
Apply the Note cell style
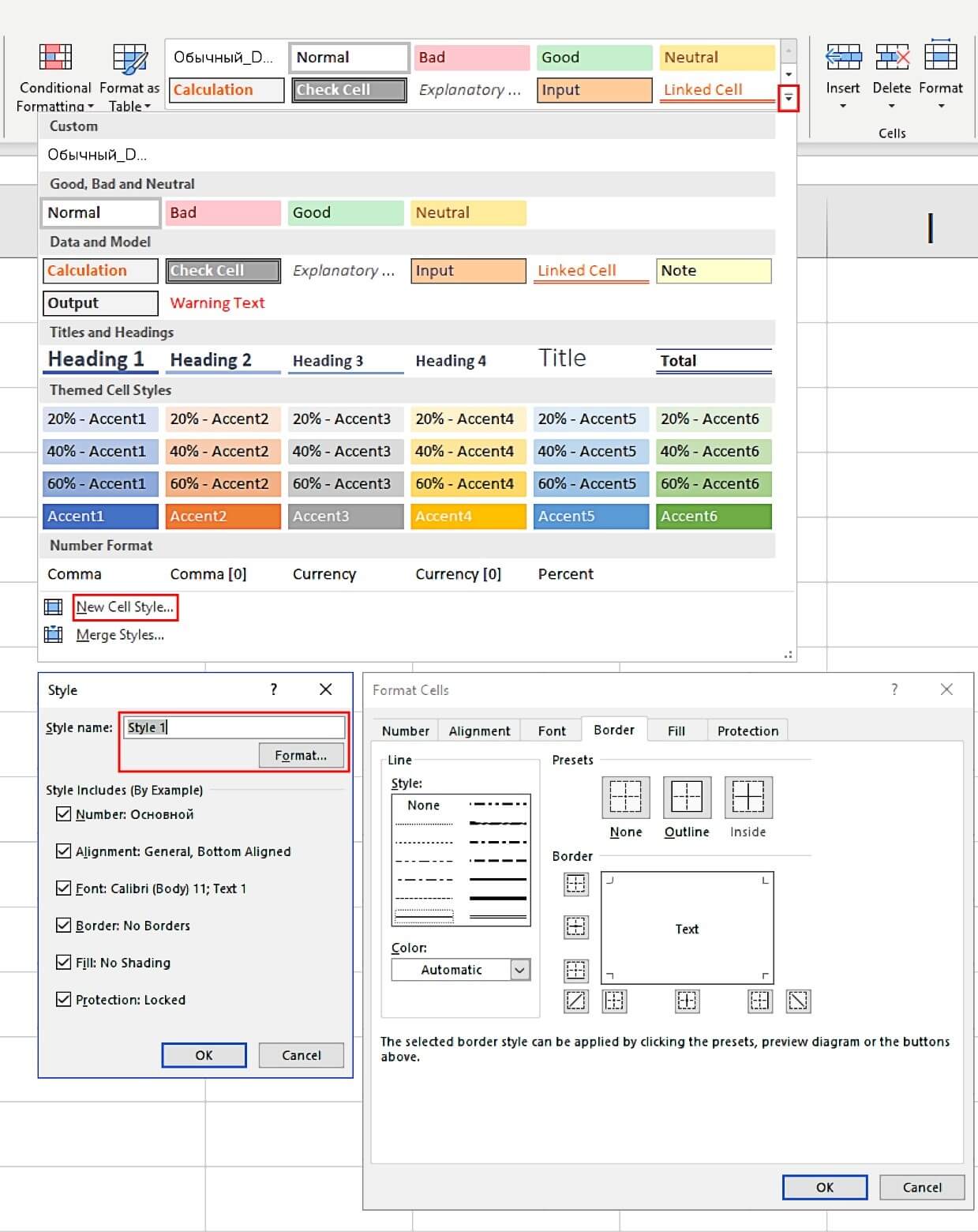click(x=714, y=270)
